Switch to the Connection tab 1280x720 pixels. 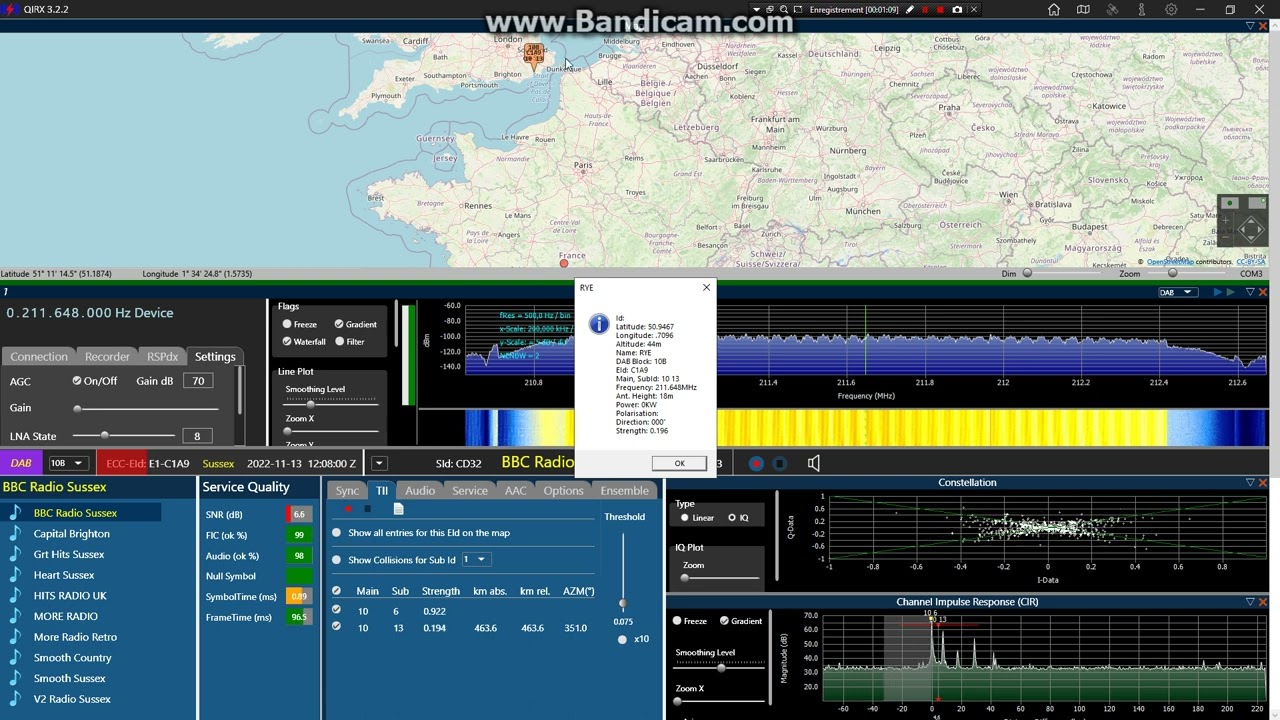pyautogui.click(x=39, y=356)
